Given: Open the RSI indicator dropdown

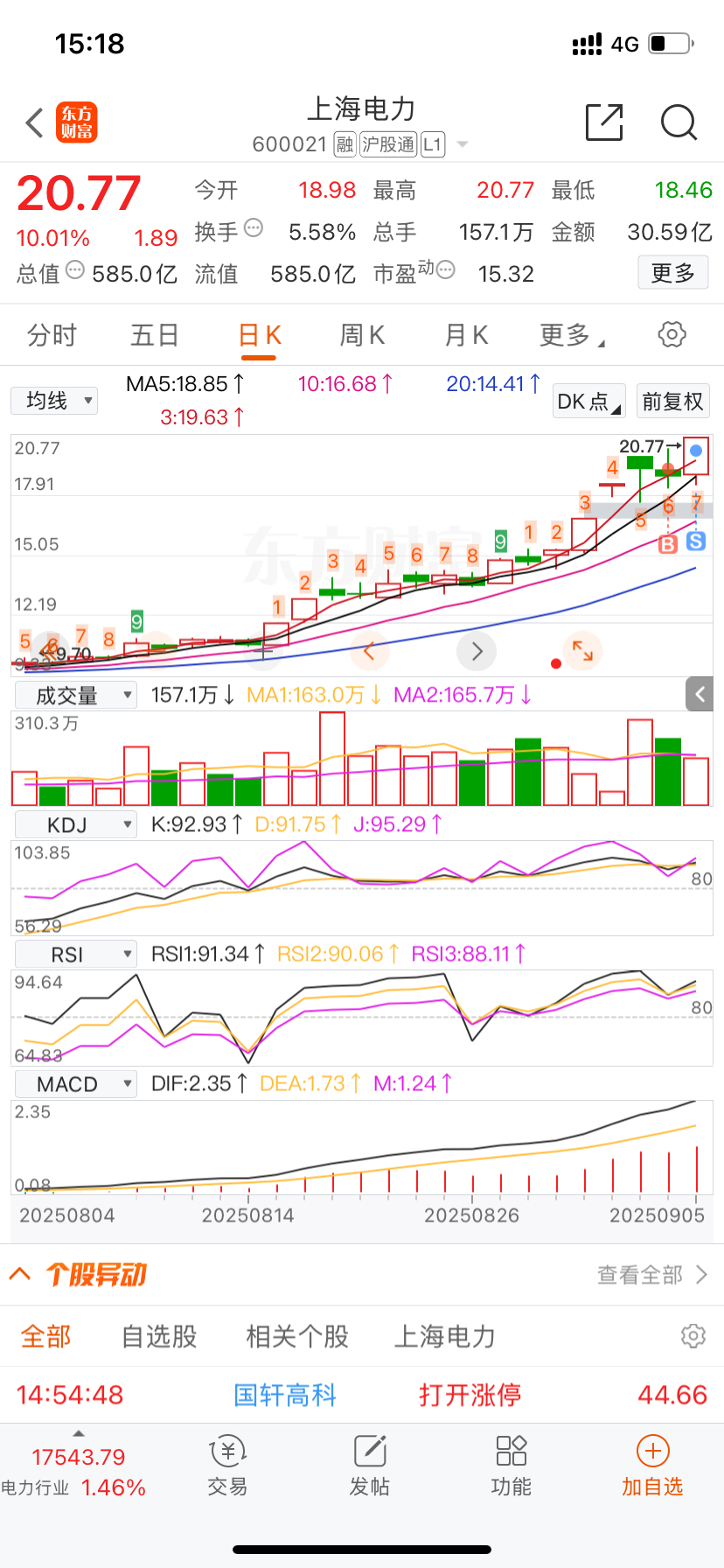Looking at the screenshot, I should 76,955.
